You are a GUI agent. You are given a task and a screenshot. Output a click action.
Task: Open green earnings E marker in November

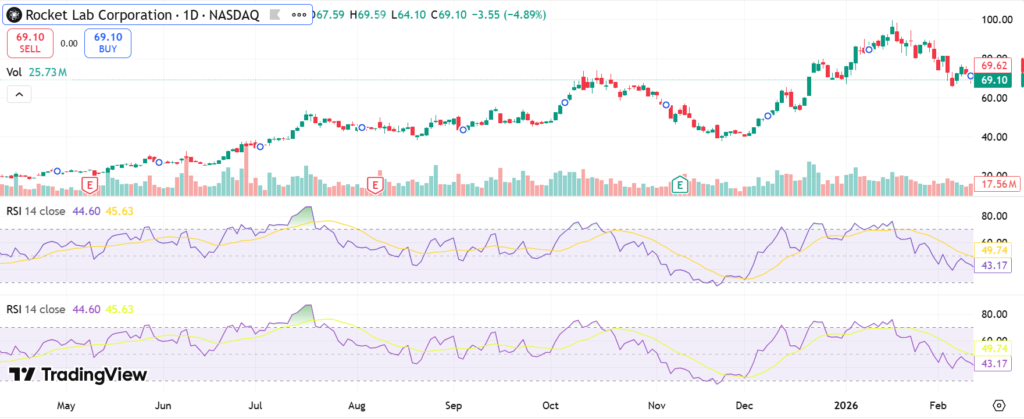(680, 184)
